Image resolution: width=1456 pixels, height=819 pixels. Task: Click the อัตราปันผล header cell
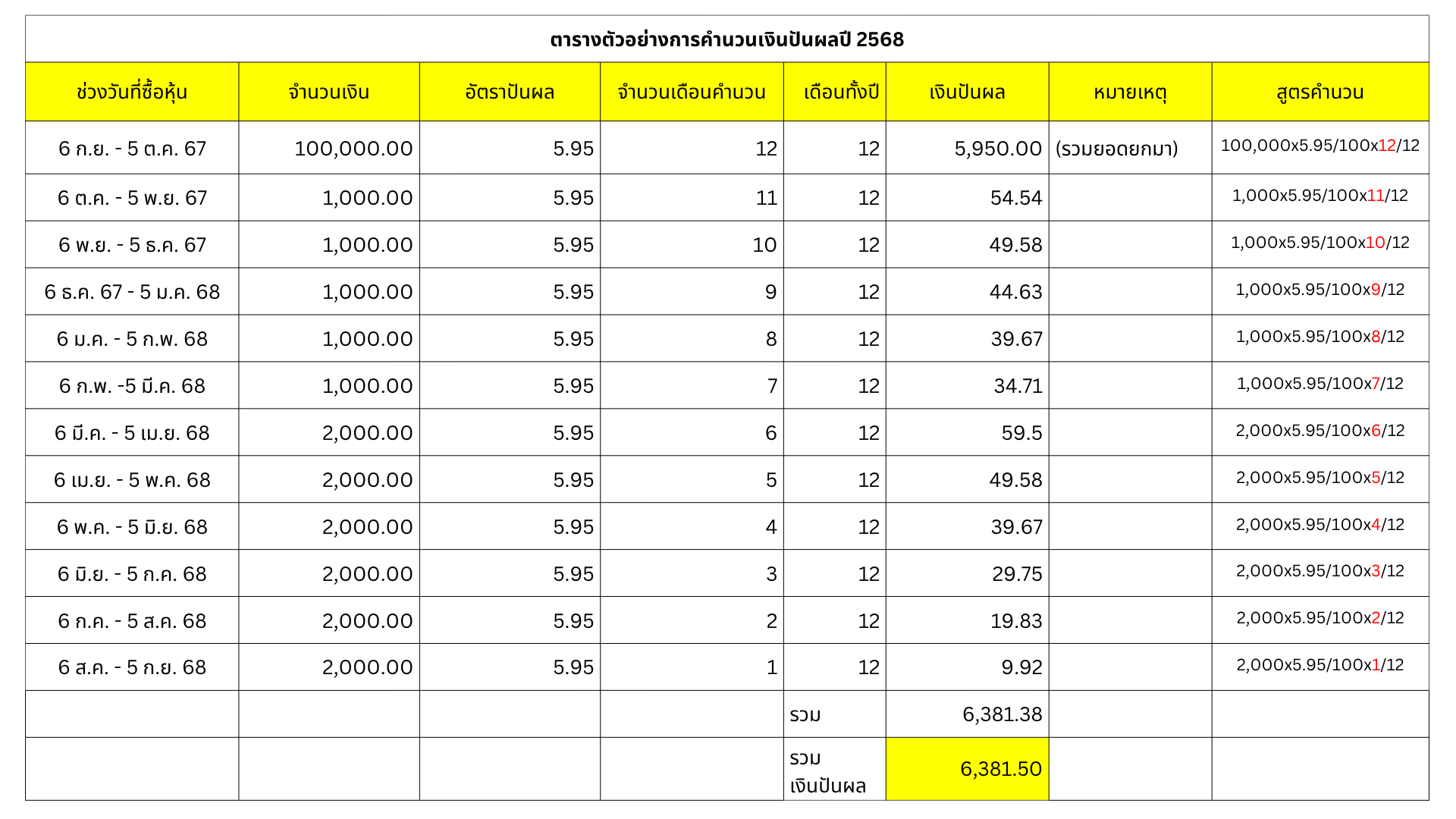point(510,93)
